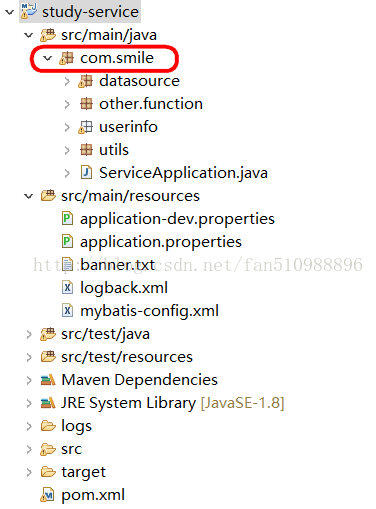The width and height of the screenshot is (376, 509).
Task: Expand the datasource package
Action: pyautogui.click(x=67, y=81)
